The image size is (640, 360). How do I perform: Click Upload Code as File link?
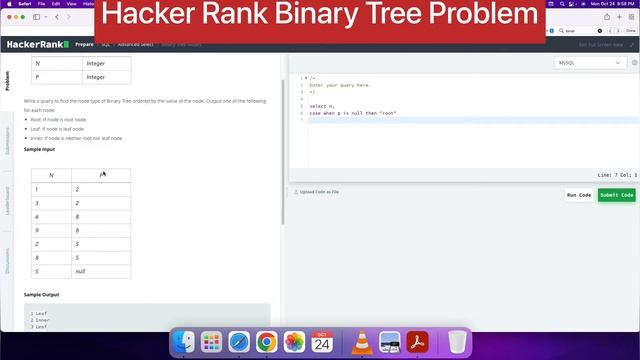click(x=317, y=192)
